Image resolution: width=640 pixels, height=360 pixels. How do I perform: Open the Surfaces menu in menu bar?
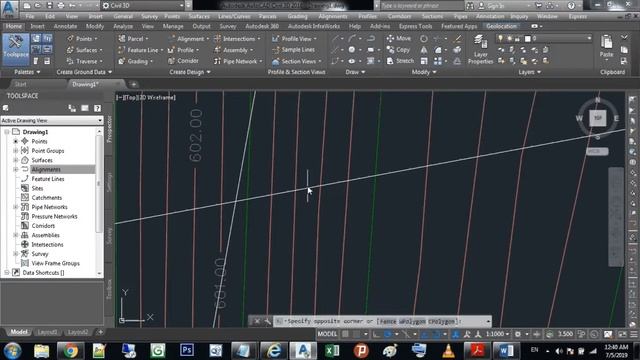click(x=199, y=16)
